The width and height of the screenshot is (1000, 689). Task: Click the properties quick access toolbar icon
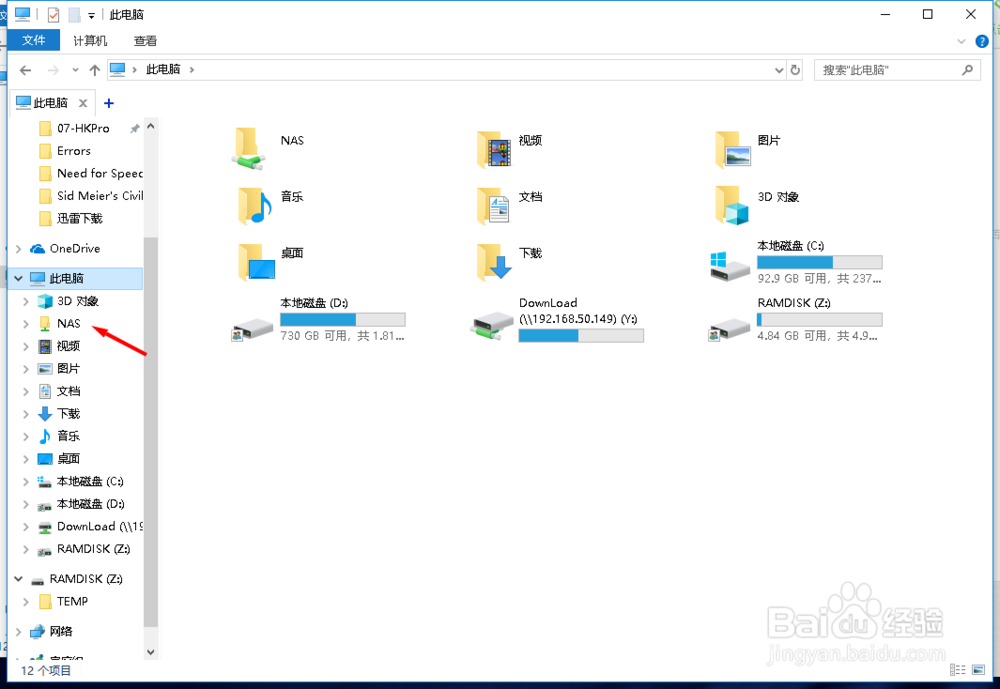54,15
